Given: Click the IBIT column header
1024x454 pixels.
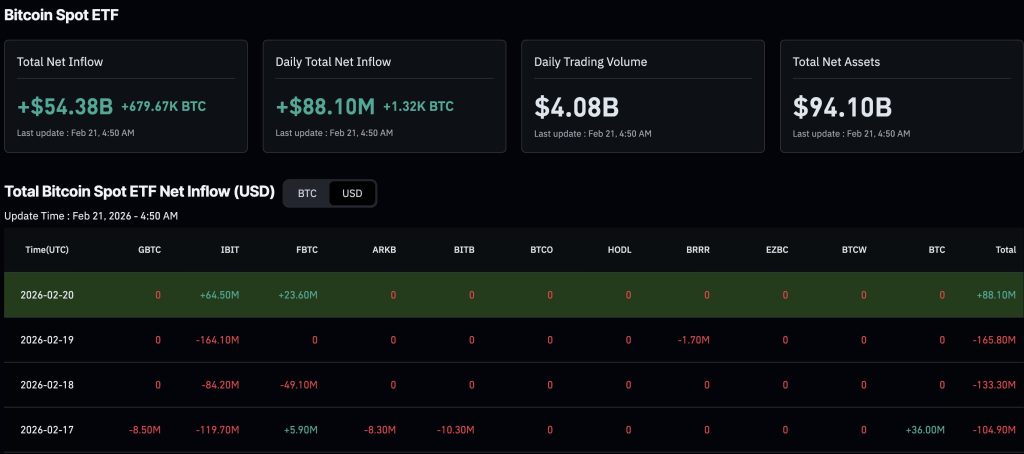Looking at the screenshot, I should coord(228,249).
